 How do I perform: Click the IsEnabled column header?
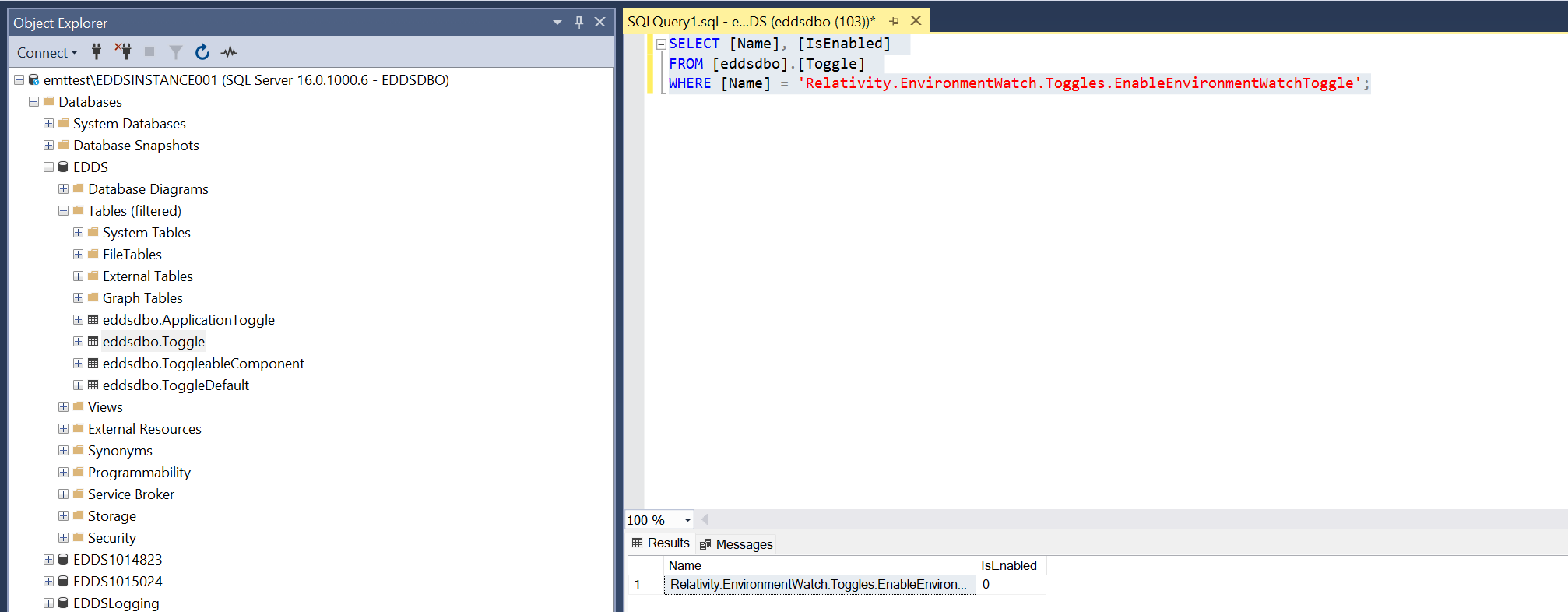click(1008, 565)
